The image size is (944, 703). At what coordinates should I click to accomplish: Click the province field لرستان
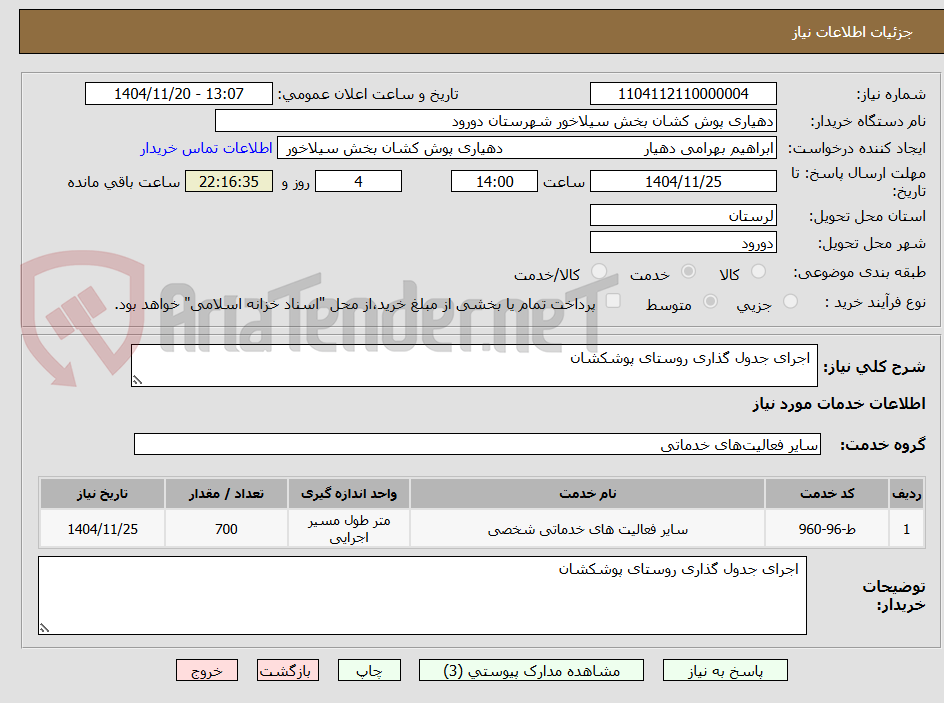(683, 215)
